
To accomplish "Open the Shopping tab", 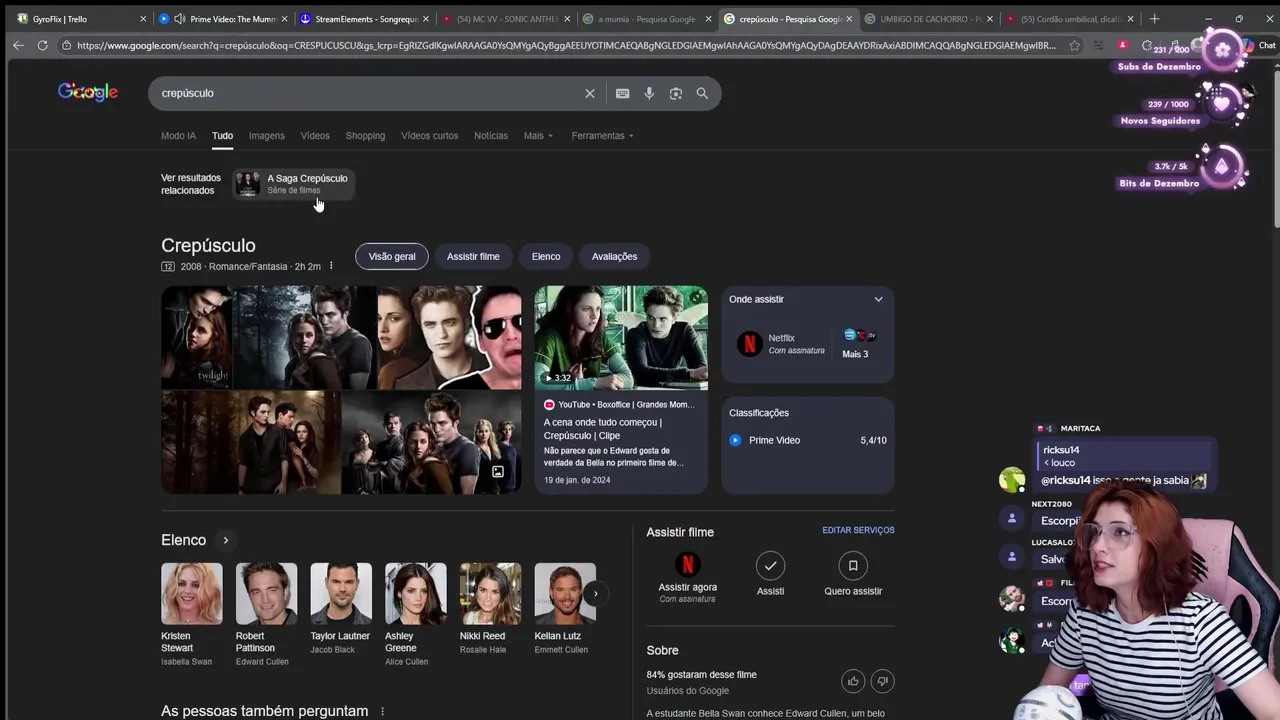I will (x=365, y=136).
